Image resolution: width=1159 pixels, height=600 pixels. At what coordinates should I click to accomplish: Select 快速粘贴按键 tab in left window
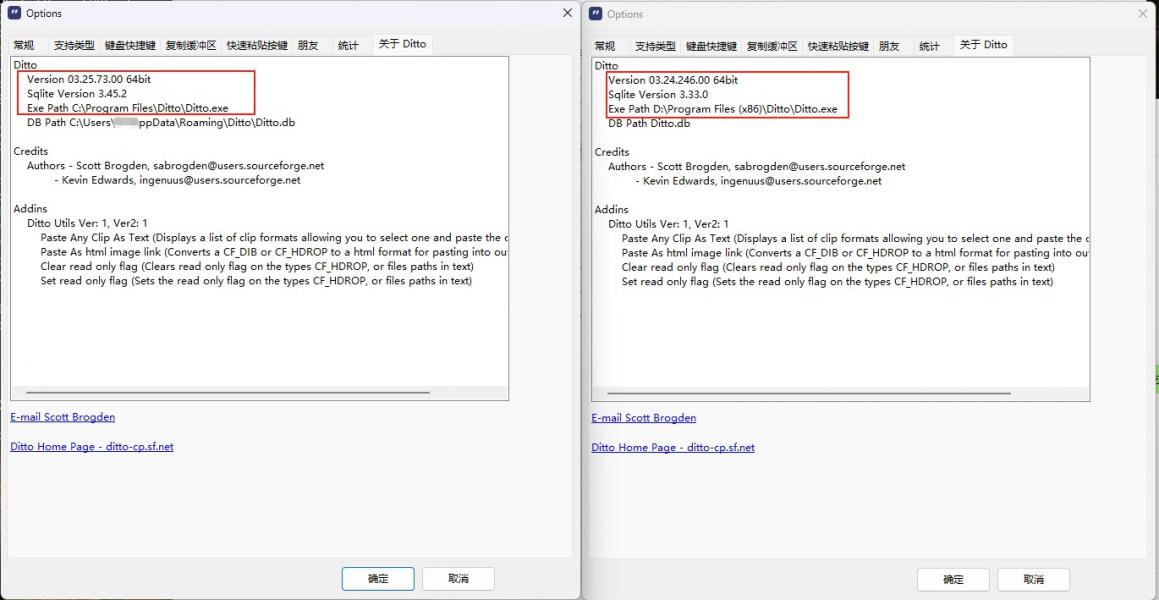(x=256, y=46)
